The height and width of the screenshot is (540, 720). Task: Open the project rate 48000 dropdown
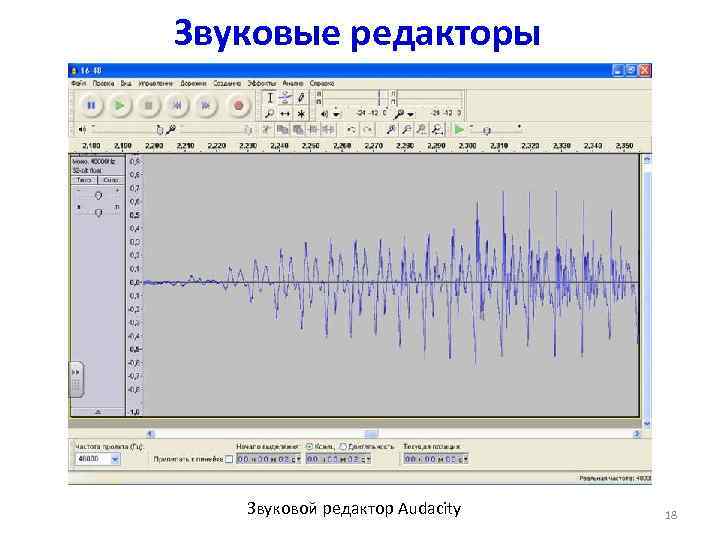(x=115, y=459)
